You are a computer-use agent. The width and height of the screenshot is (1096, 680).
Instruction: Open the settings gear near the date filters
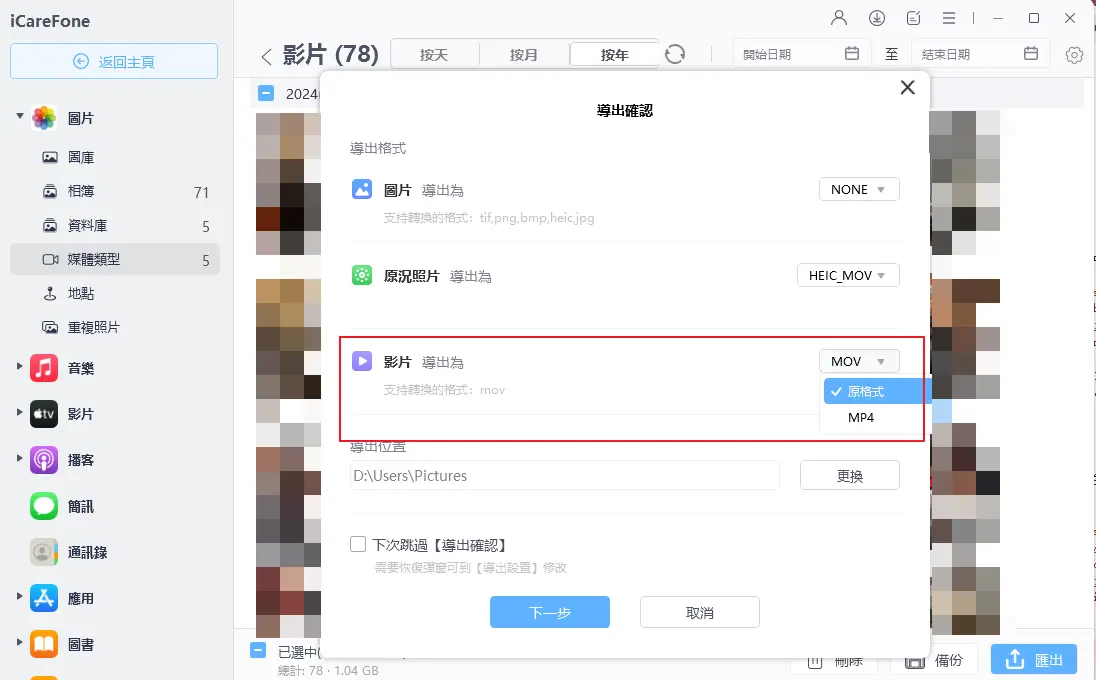(x=1074, y=55)
